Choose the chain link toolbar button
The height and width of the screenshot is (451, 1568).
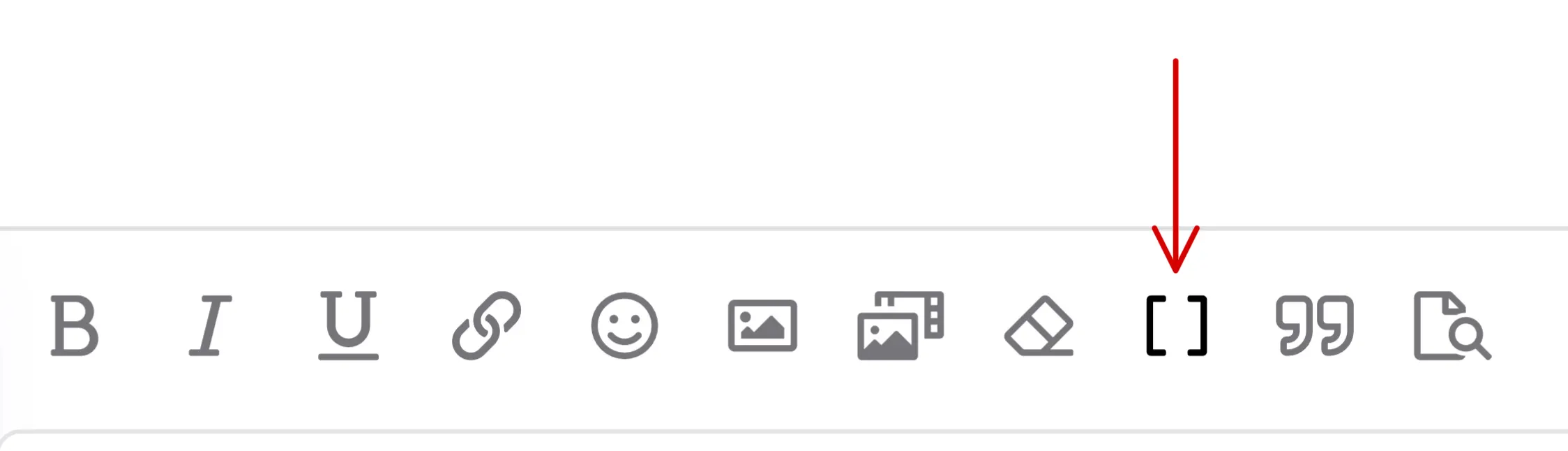point(486,325)
